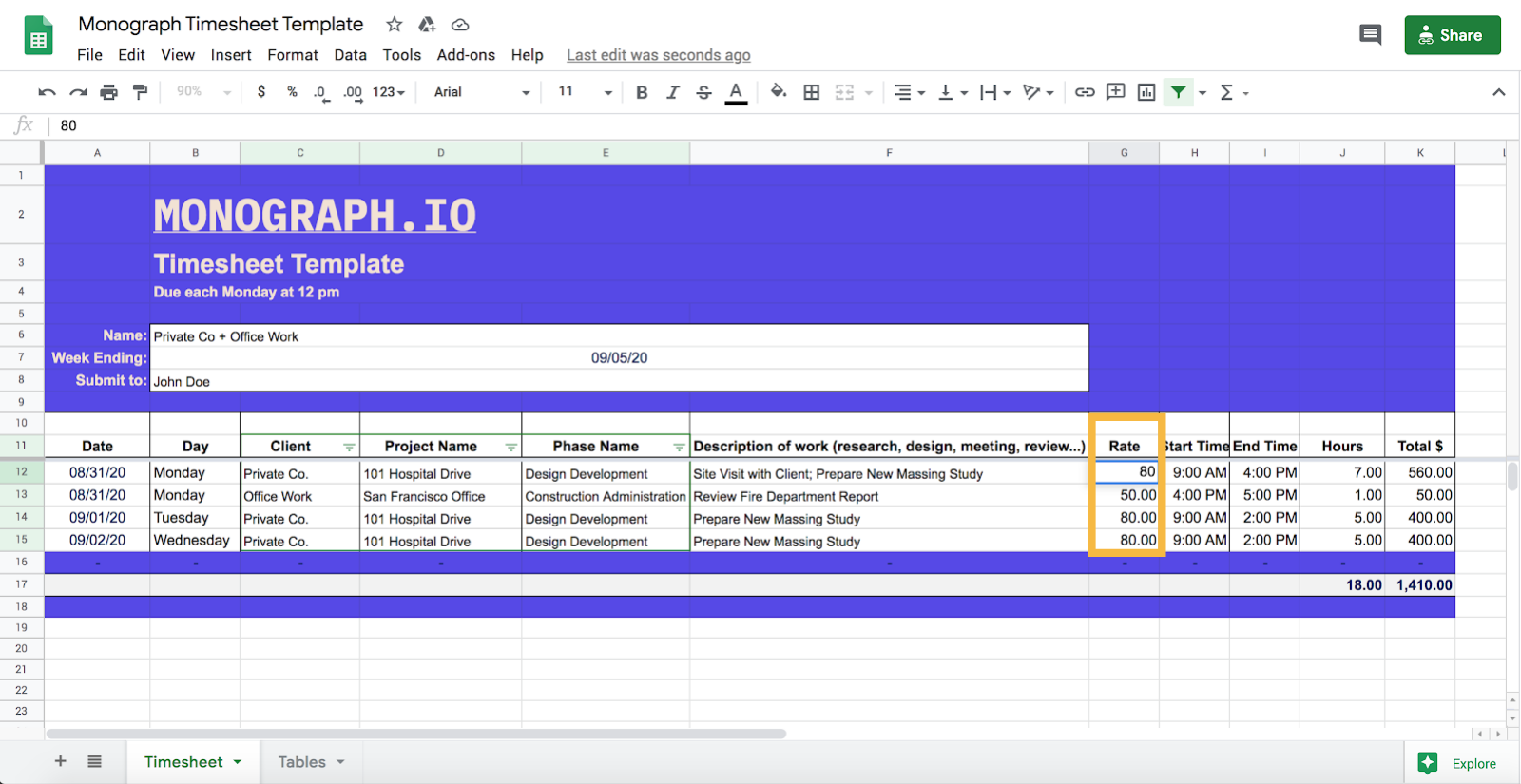This screenshot has width=1521, height=784.
Task: Open comment history speech bubble
Action: pos(1370,35)
